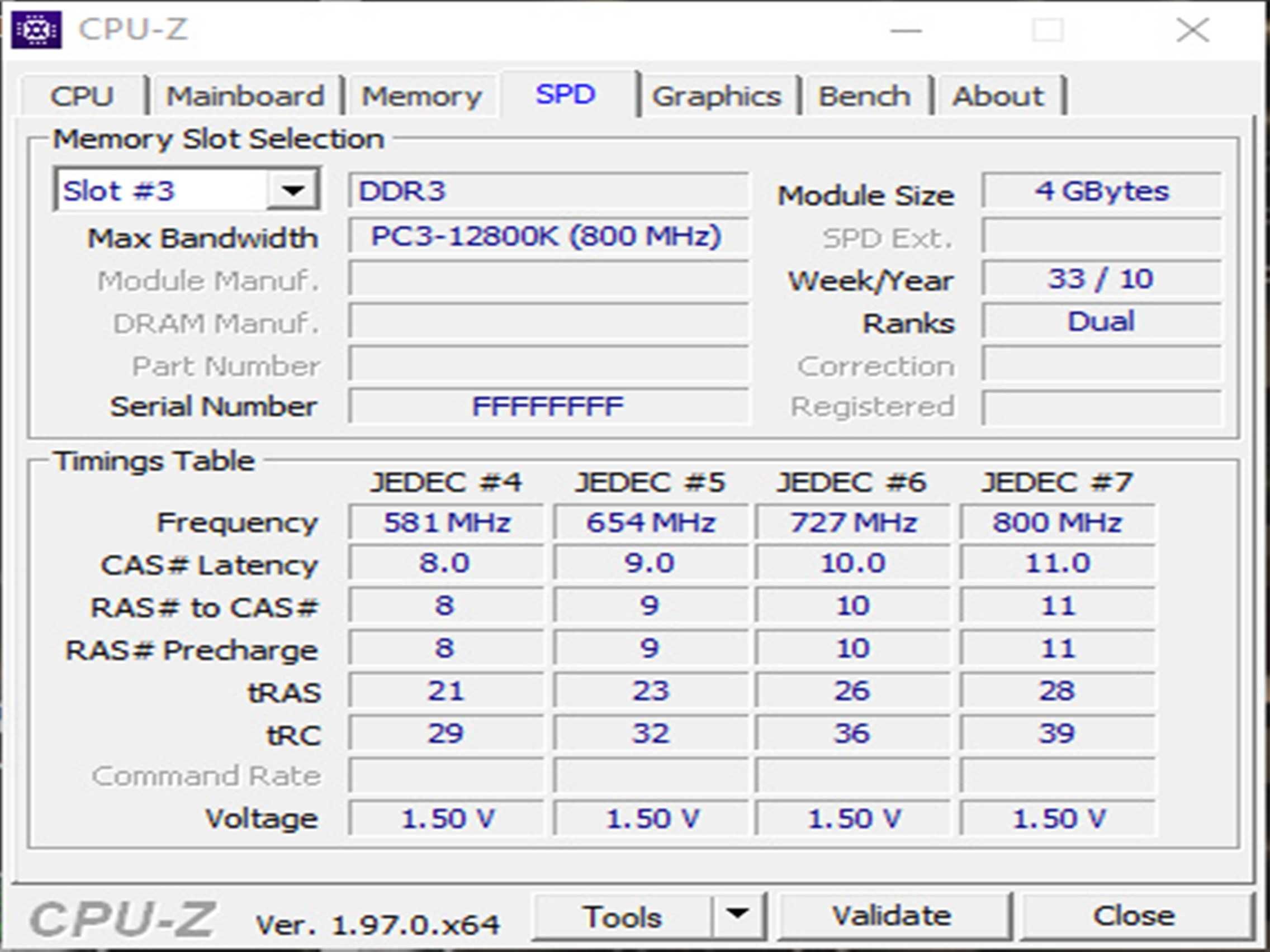Viewport: 1270px width, 952px height.
Task: Click the empty Module Manuf. field
Action: [548, 279]
